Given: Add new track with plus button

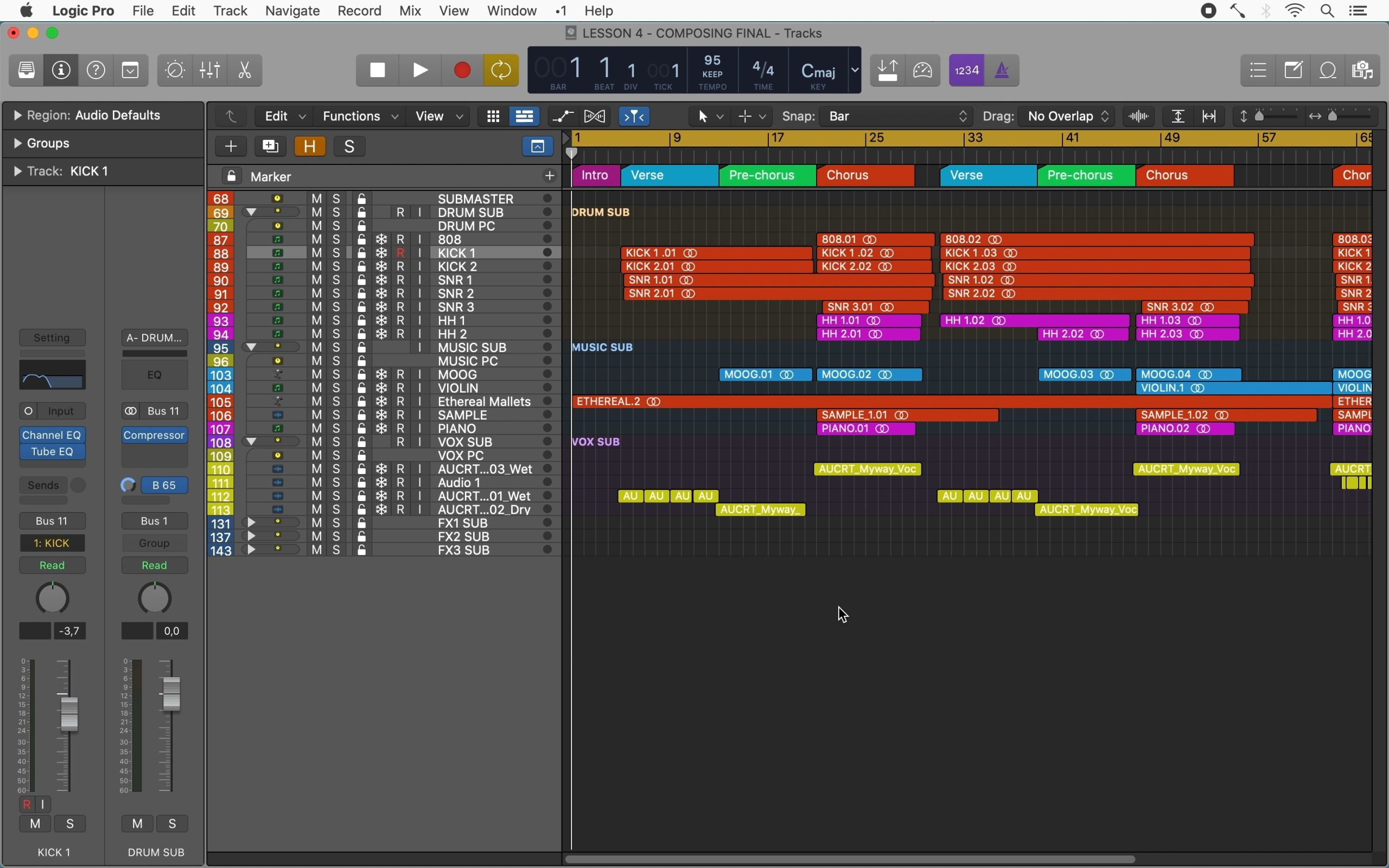Looking at the screenshot, I should point(231,146).
